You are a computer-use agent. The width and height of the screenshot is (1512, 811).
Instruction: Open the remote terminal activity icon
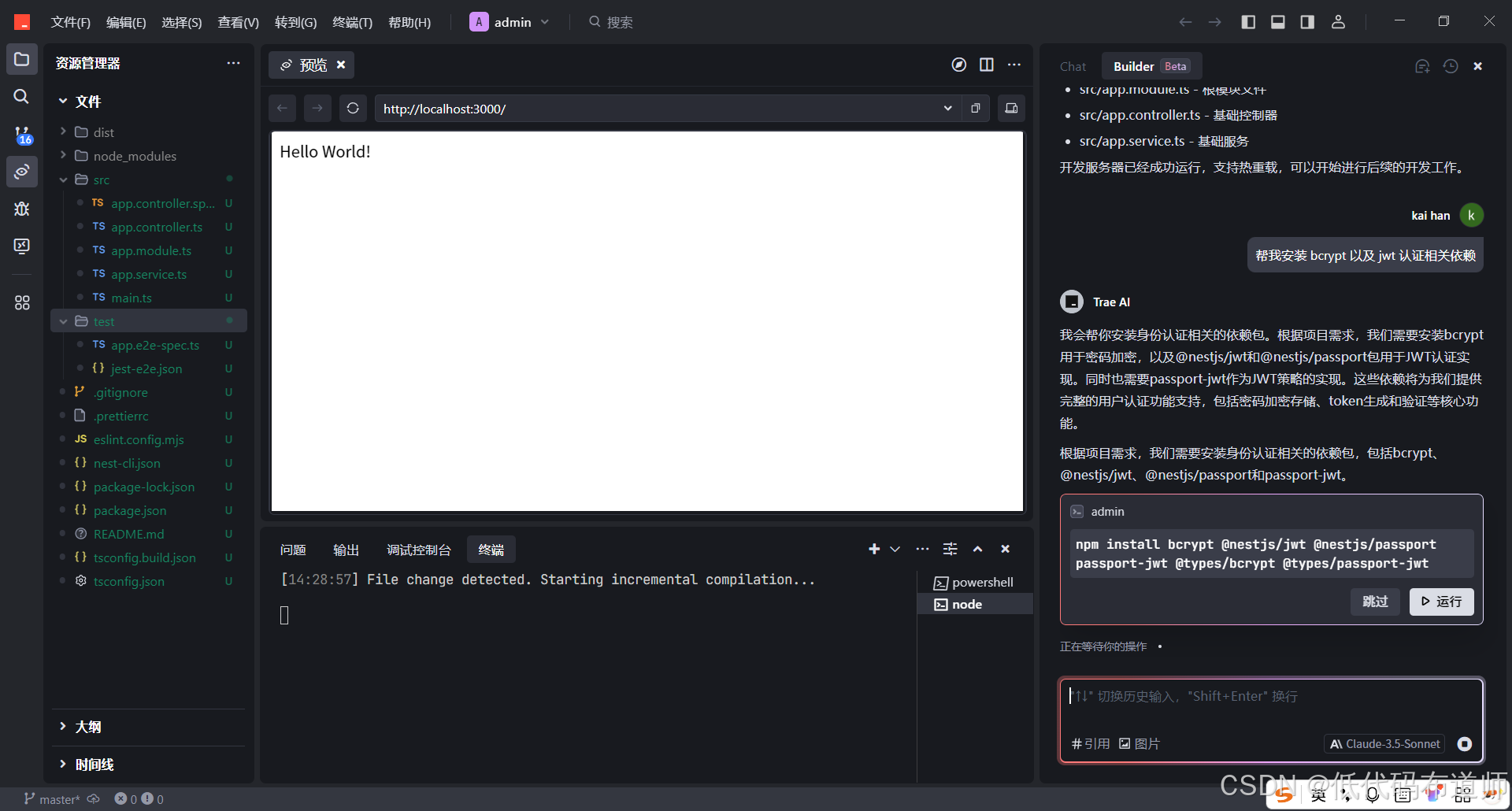coord(22,246)
